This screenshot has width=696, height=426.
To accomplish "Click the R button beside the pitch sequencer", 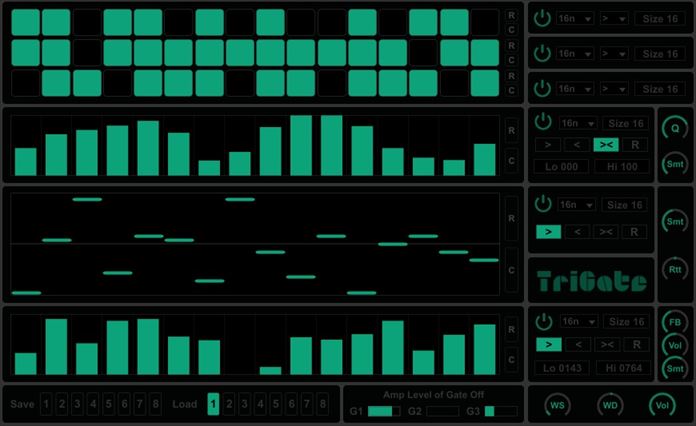I will (511, 217).
